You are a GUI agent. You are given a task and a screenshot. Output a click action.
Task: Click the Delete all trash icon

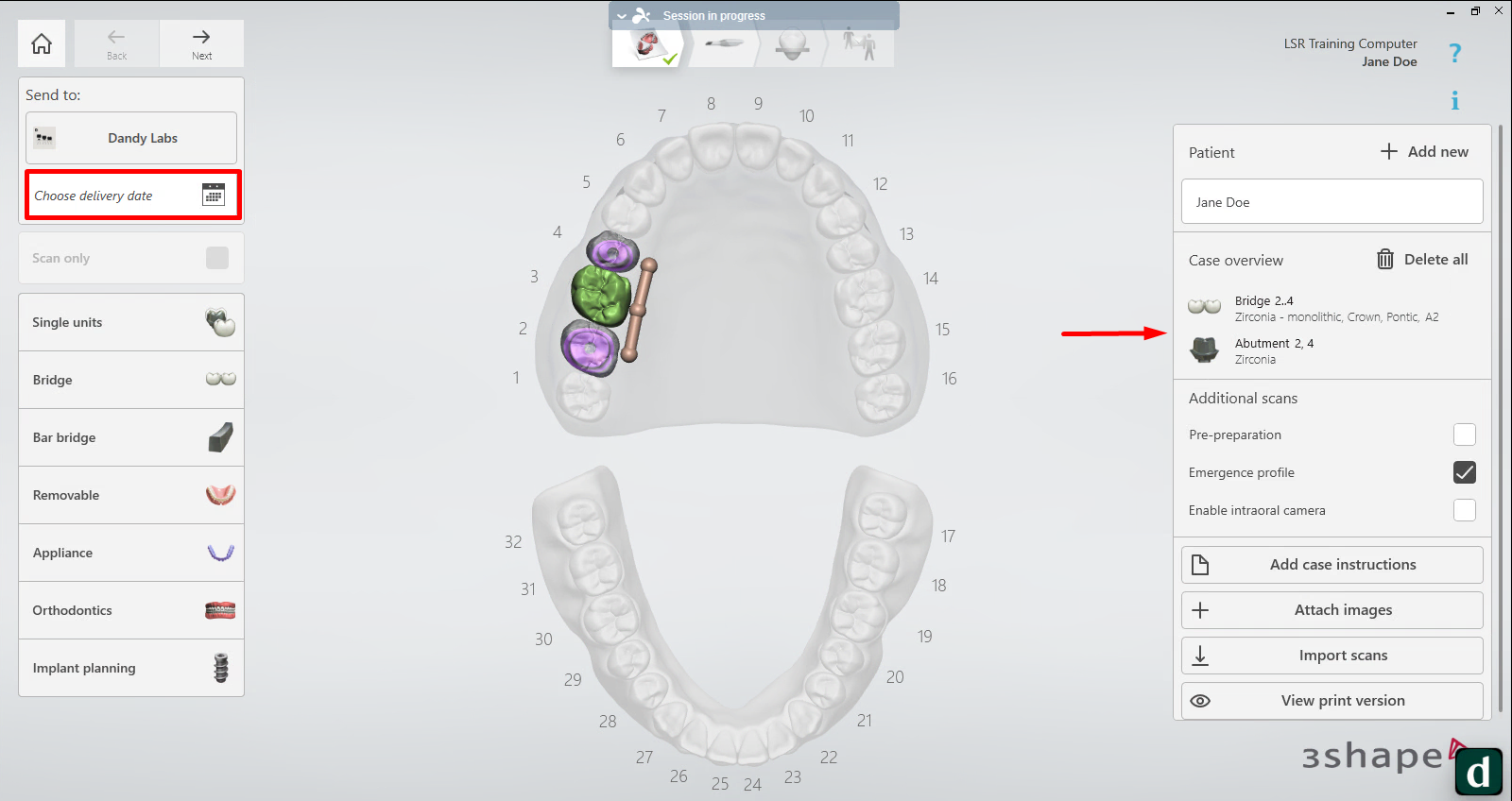click(1384, 260)
